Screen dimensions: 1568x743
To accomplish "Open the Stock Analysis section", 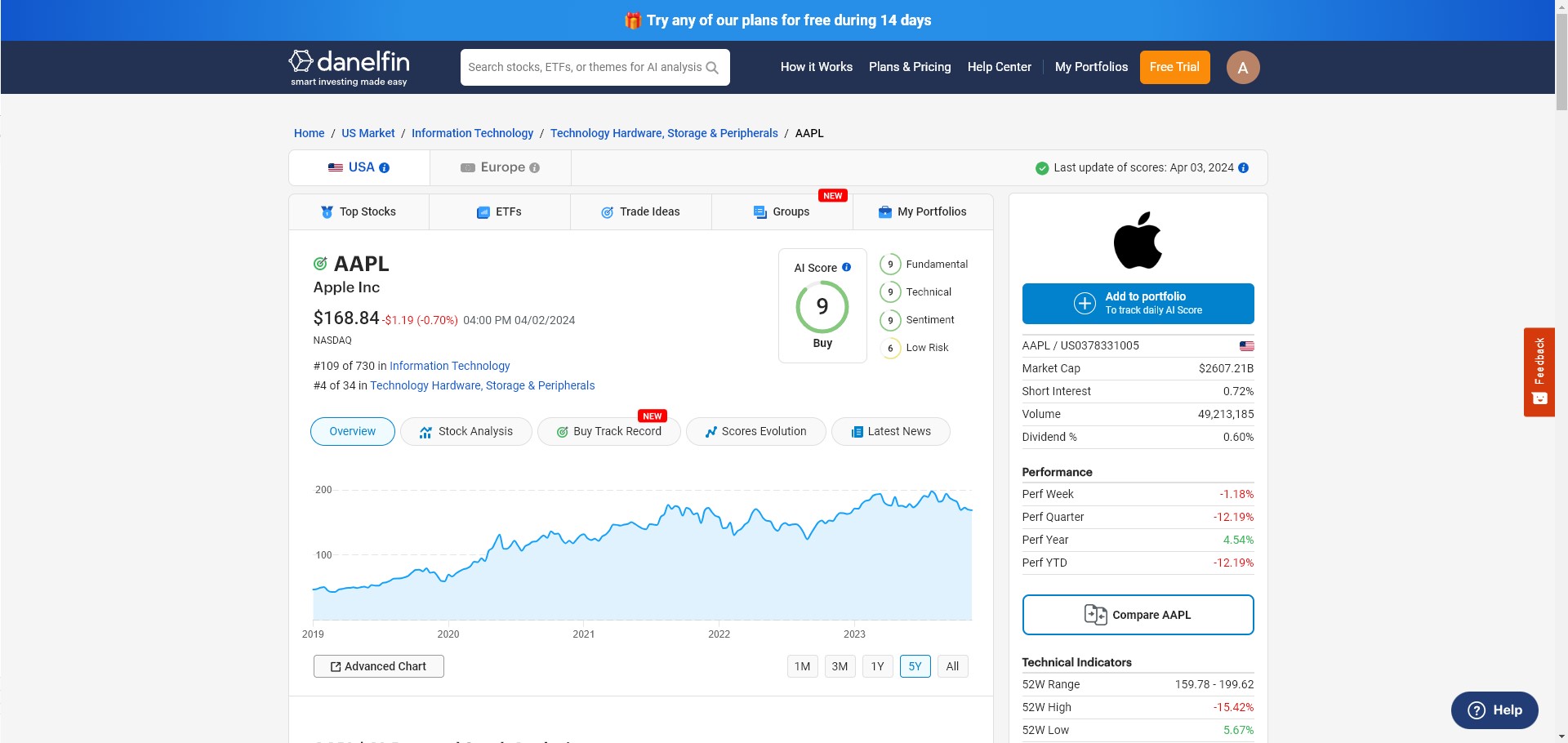I will point(466,431).
